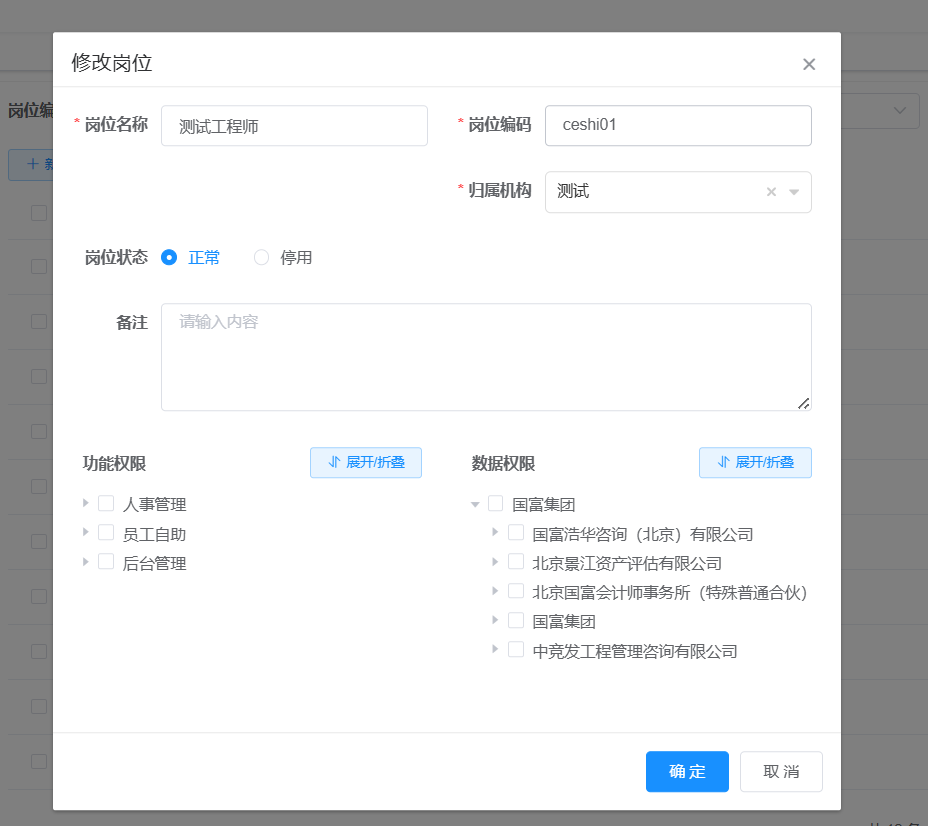Expand the 中竞发工程管理咨询有限公司 node
The height and width of the screenshot is (826, 928).
tap(496, 649)
